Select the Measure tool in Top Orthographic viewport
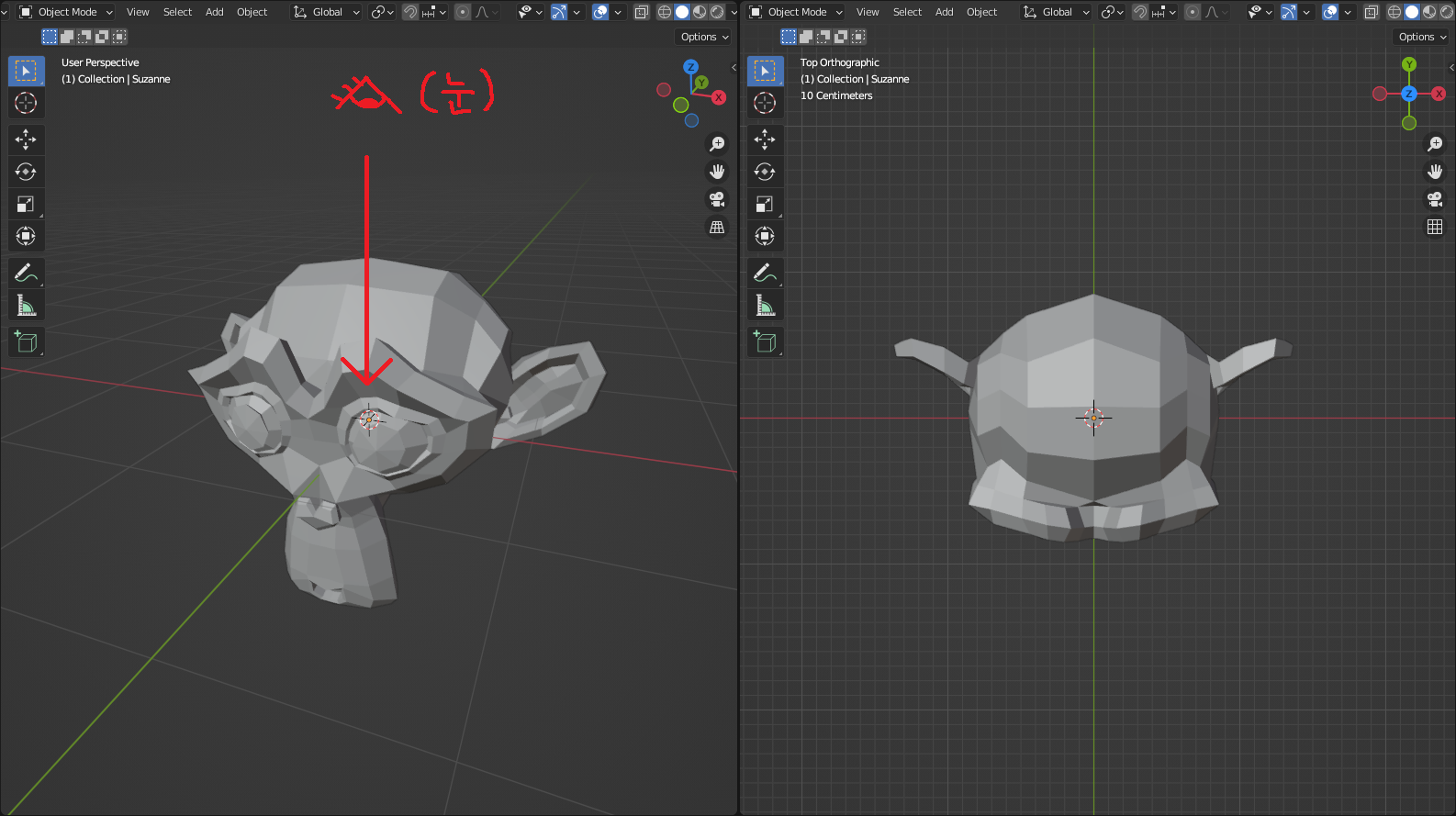This screenshot has width=1456, height=816. tap(765, 305)
